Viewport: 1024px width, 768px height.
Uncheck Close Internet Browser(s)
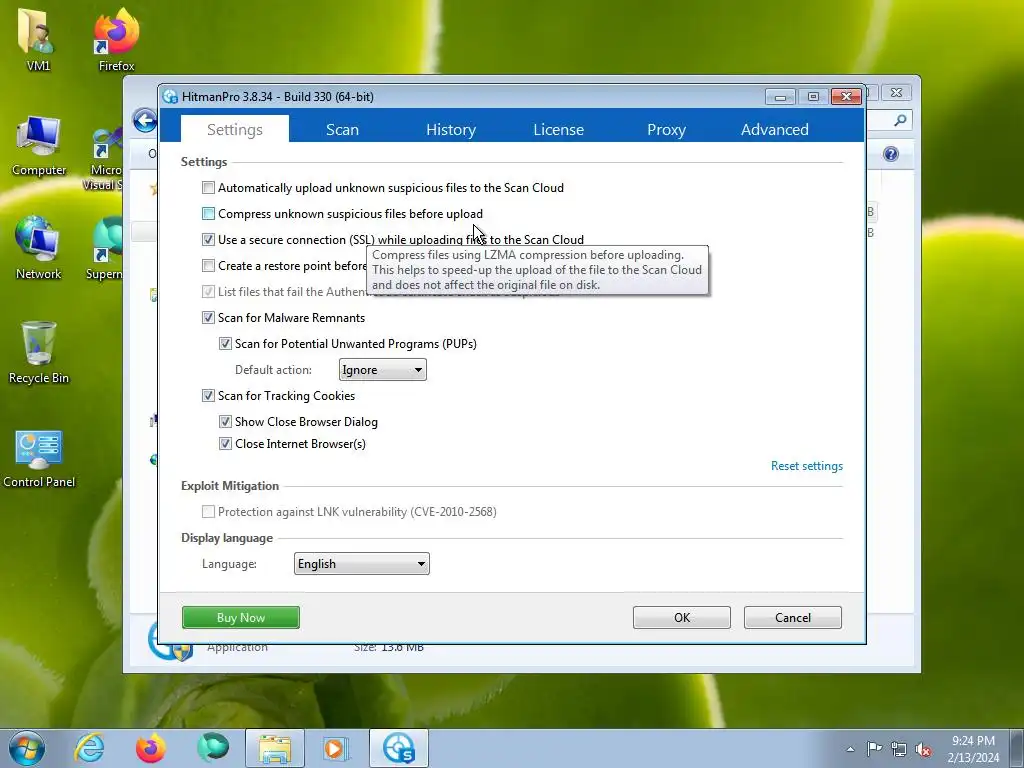225,444
